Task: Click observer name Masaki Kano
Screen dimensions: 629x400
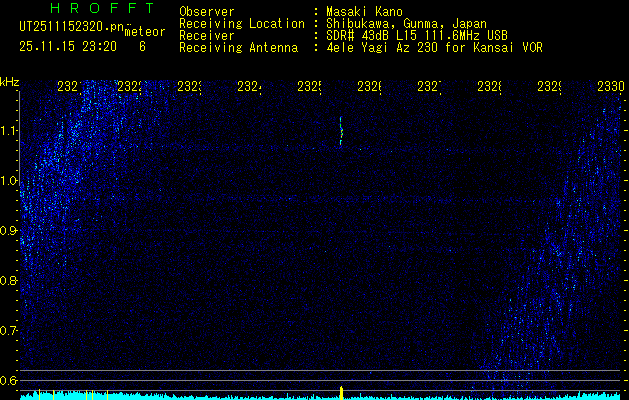Action: coord(364,11)
